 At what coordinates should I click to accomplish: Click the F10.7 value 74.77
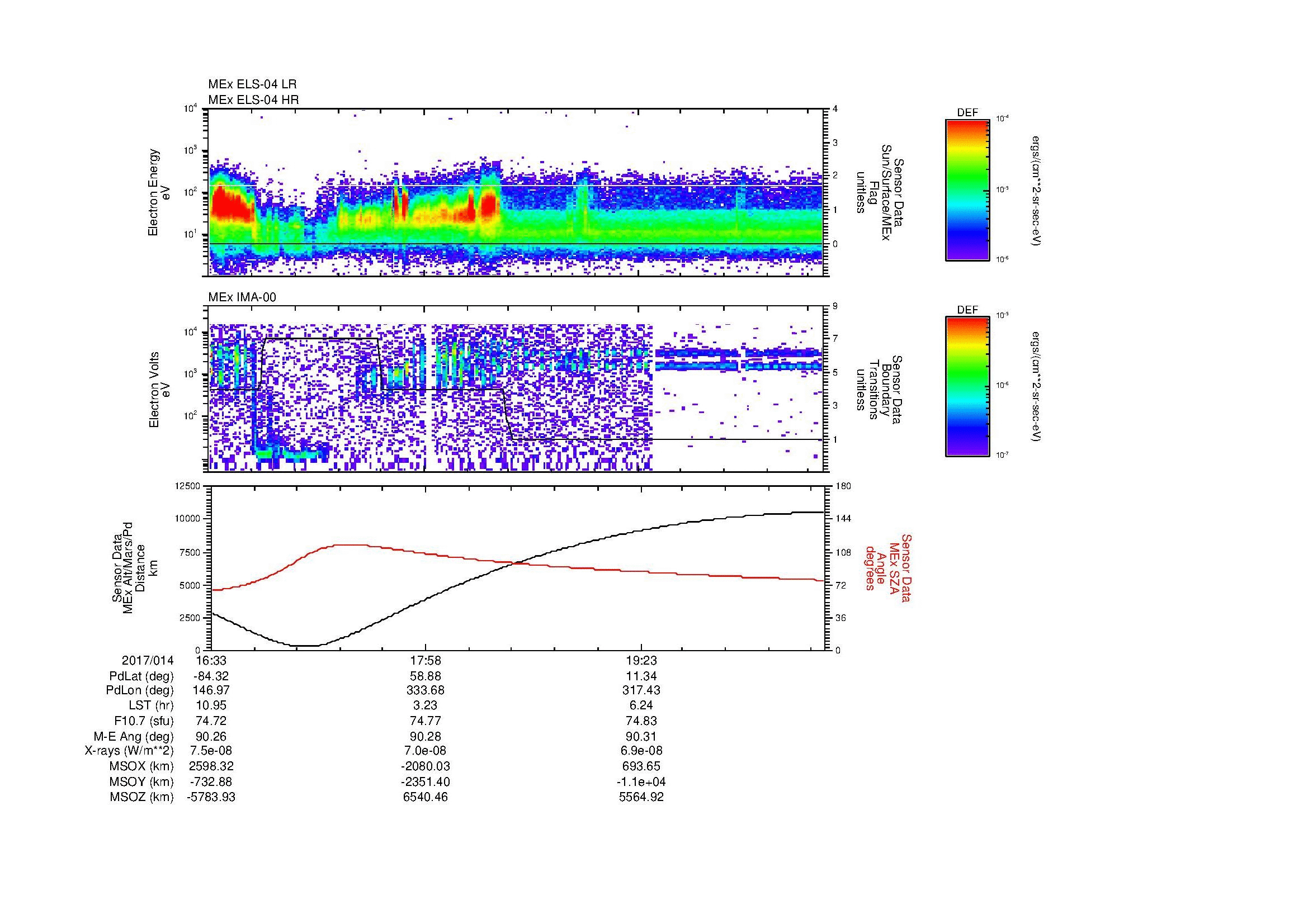click(426, 721)
